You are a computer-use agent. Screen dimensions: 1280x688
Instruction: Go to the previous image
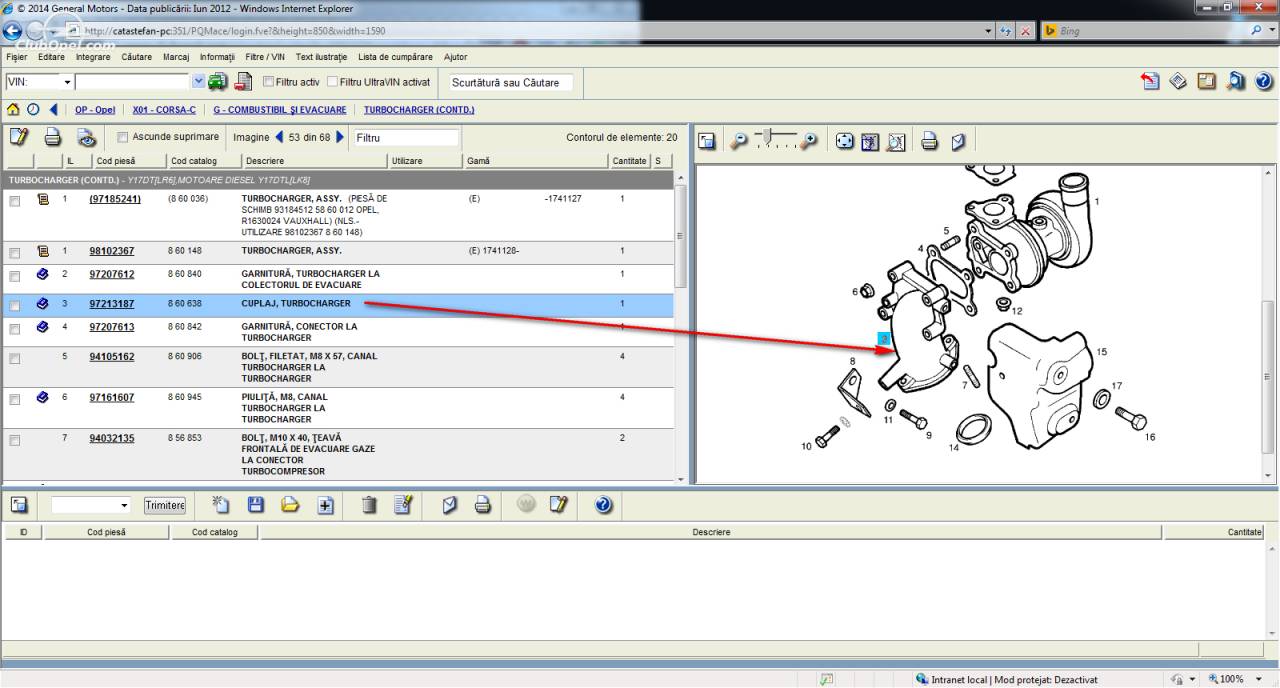(x=279, y=137)
